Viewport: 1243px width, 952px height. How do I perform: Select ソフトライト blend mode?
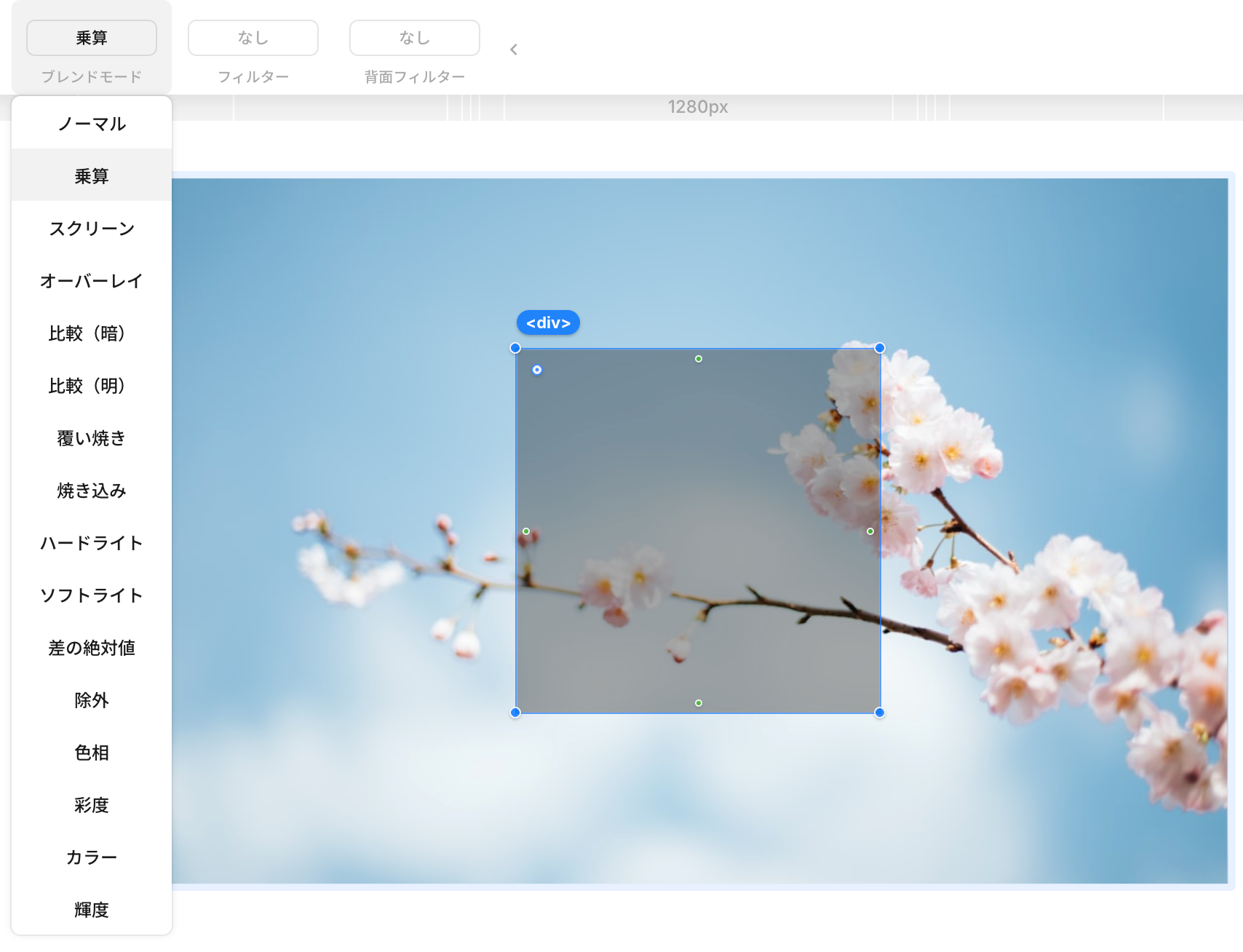(x=92, y=595)
